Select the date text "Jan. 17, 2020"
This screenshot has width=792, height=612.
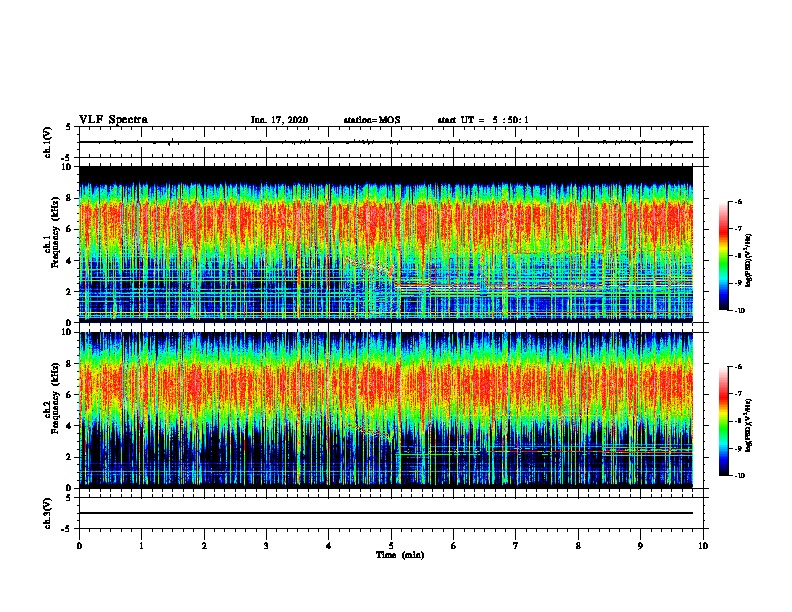click(x=279, y=120)
